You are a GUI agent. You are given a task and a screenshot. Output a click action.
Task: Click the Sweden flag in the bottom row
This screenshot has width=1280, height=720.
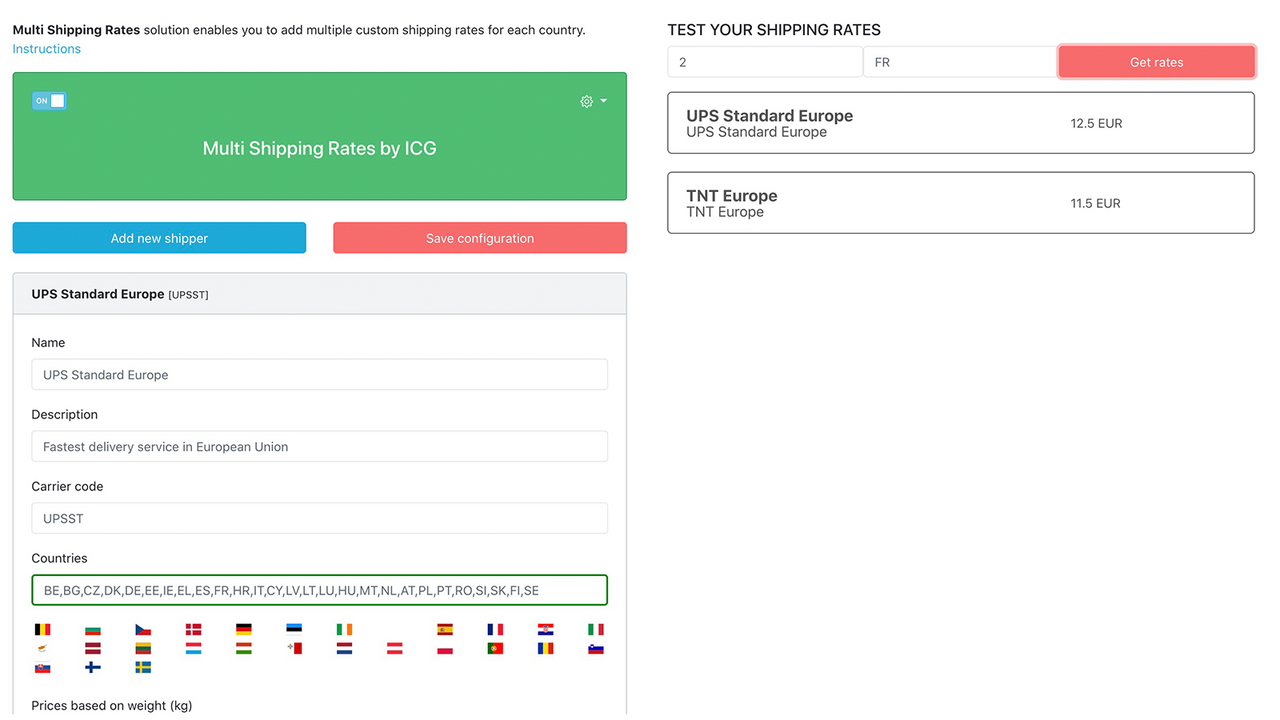[x=143, y=668]
